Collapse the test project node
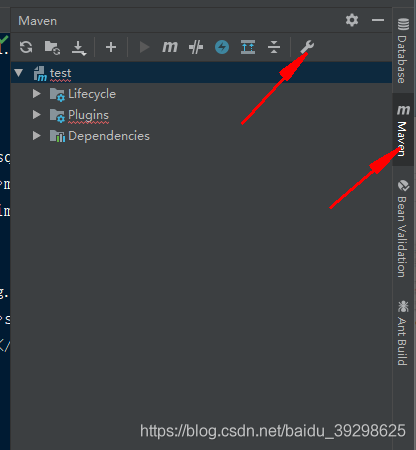416x450 pixels. [x=19, y=73]
